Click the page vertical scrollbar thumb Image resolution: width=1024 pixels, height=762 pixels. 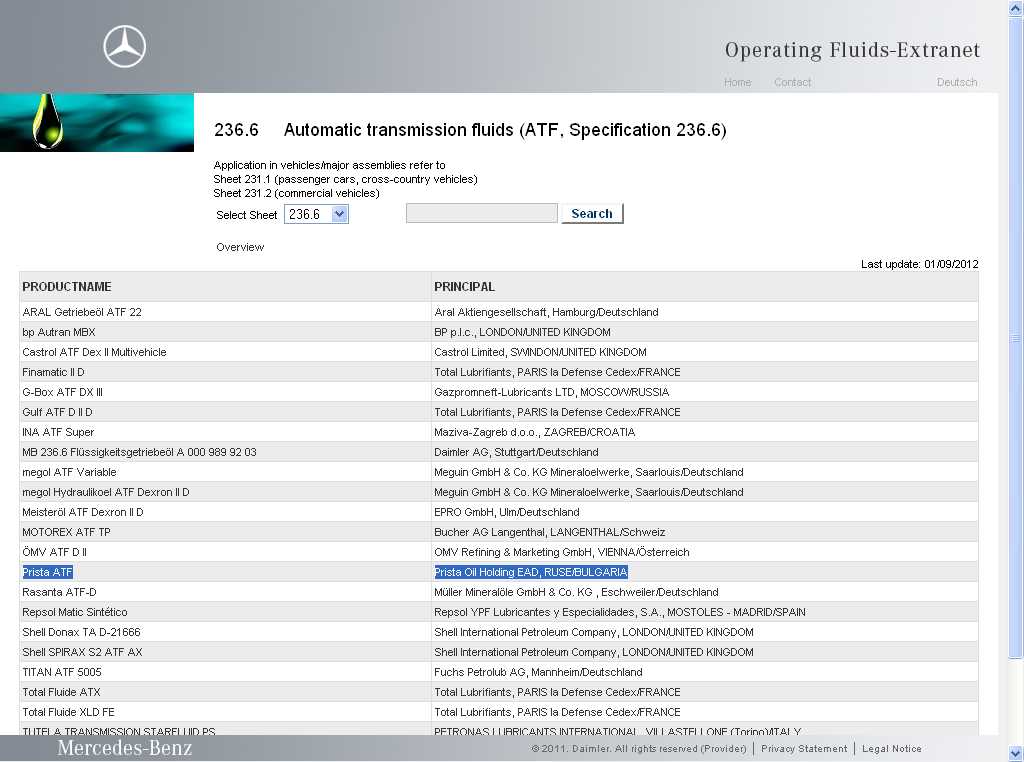point(1016,338)
